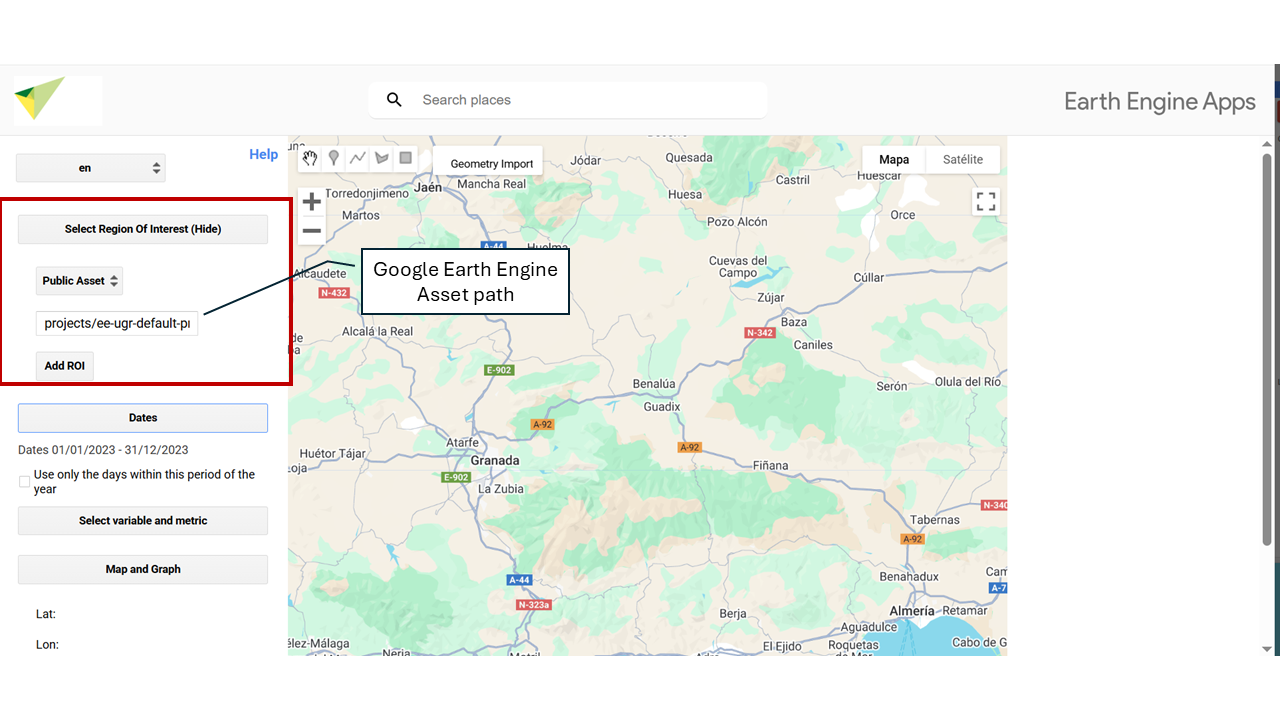1280x720 pixels.
Task: Pick the polygon shape drawing tool
Action: [x=382, y=158]
